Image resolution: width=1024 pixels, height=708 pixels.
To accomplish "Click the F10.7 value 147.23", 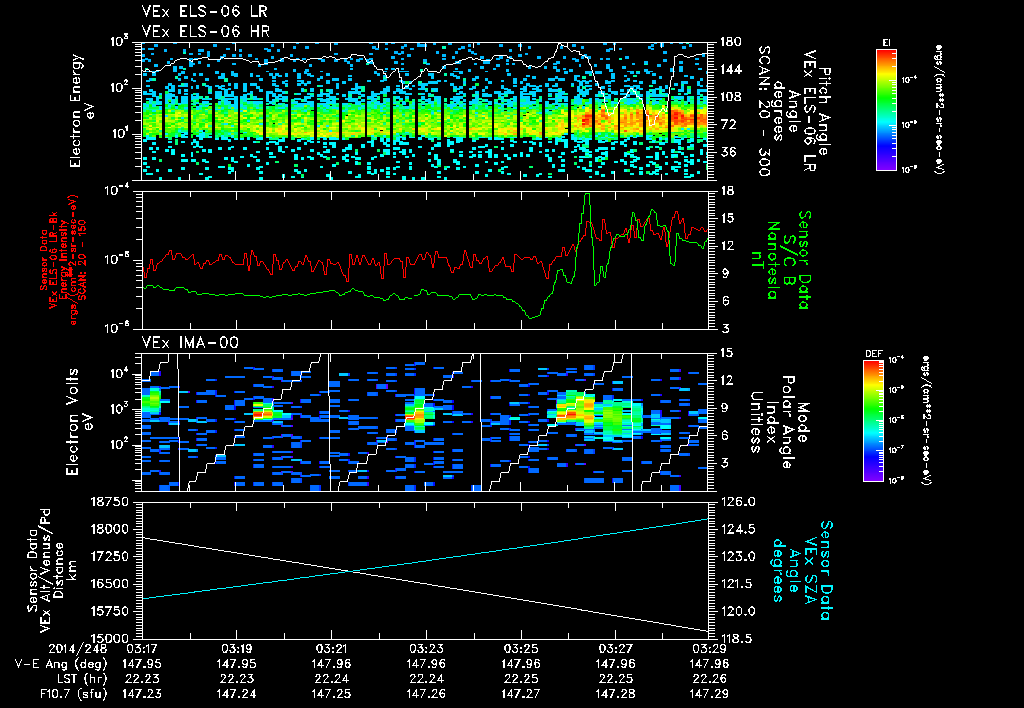I will [142, 694].
